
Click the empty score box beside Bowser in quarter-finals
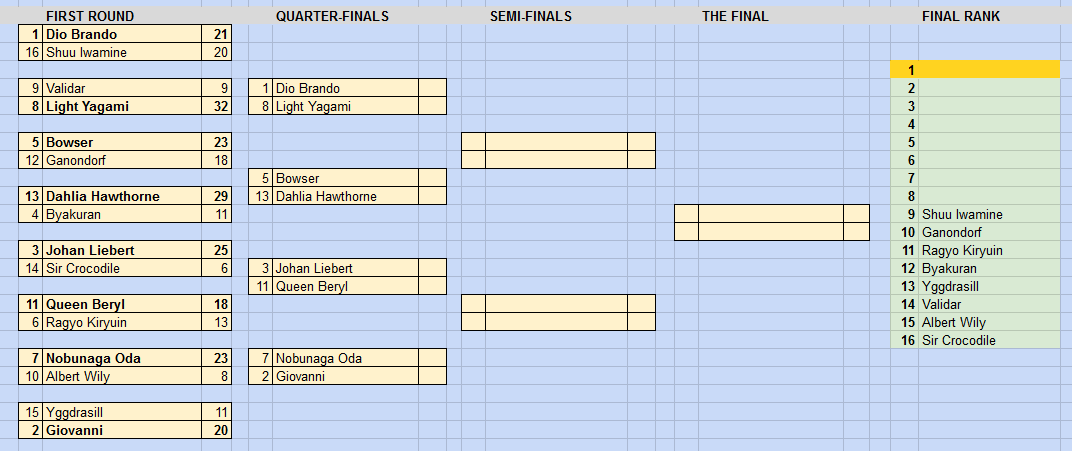(432, 178)
